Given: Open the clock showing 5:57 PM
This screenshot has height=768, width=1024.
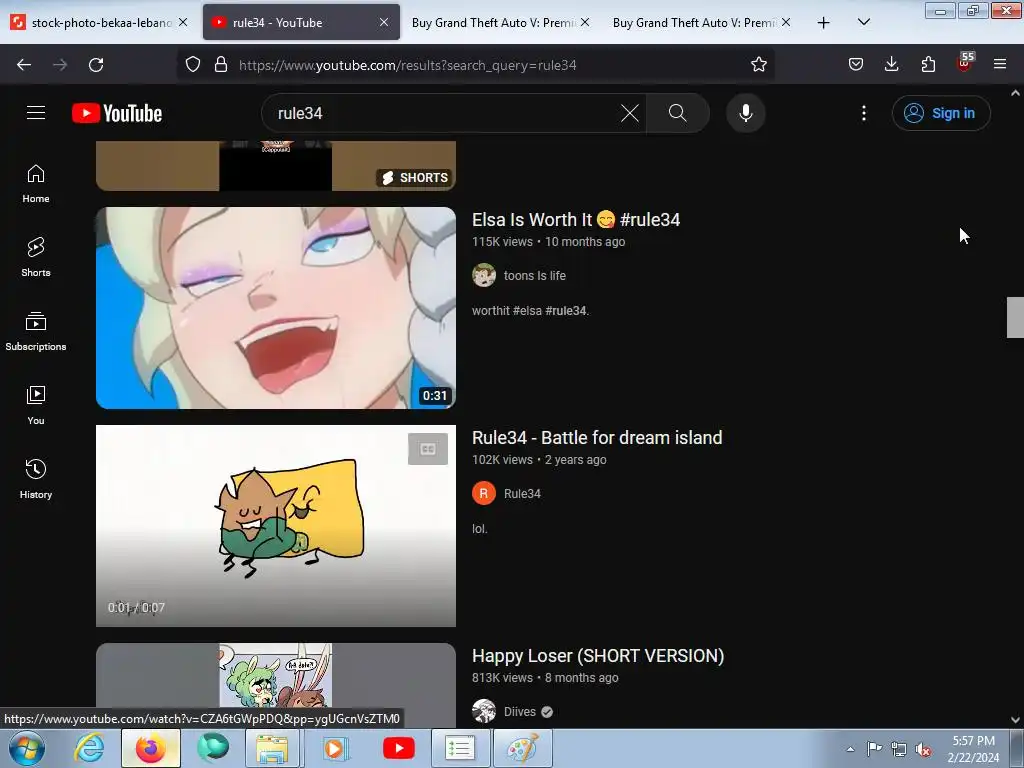Looking at the screenshot, I should pos(973,749).
